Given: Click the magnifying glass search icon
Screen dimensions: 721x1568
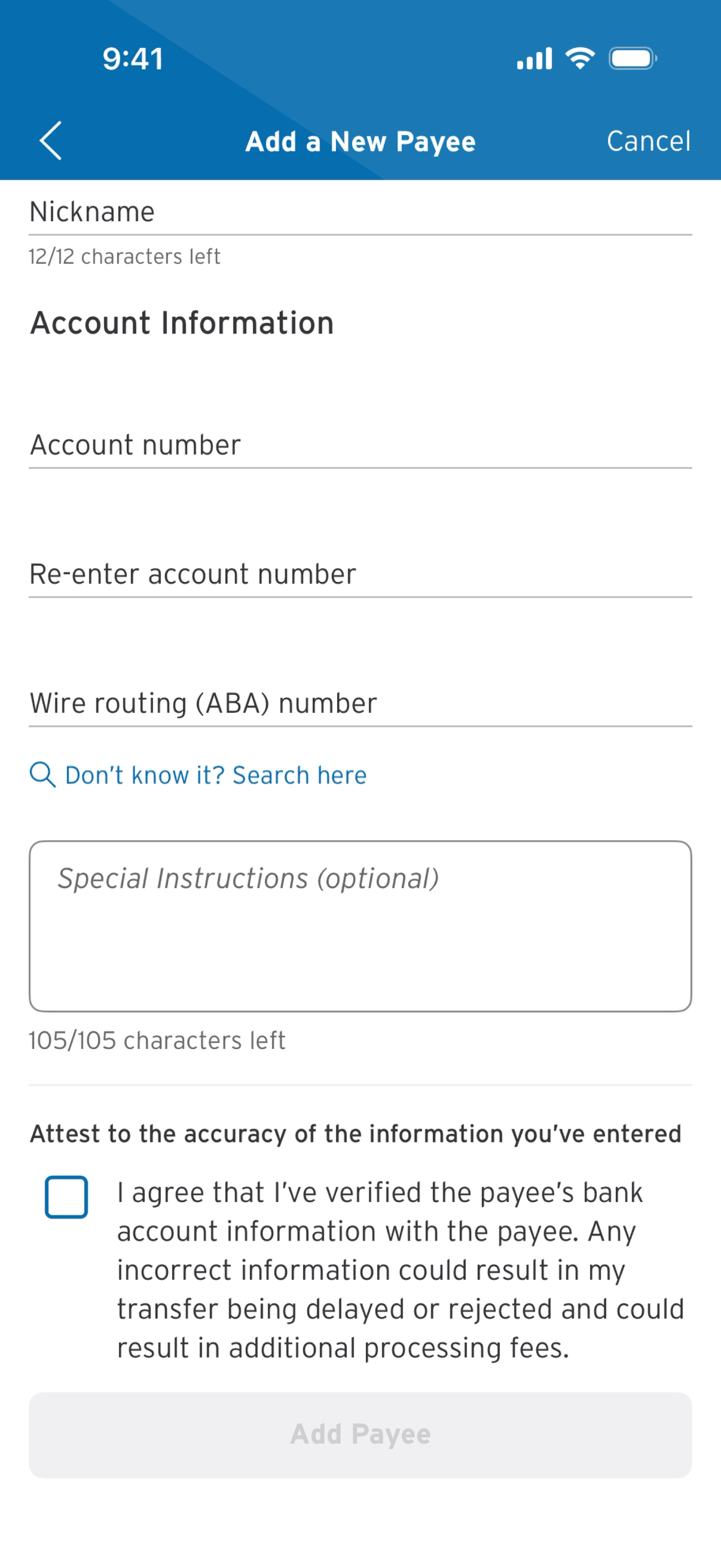Looking at the screenshot, I should (x=42, y=775).
